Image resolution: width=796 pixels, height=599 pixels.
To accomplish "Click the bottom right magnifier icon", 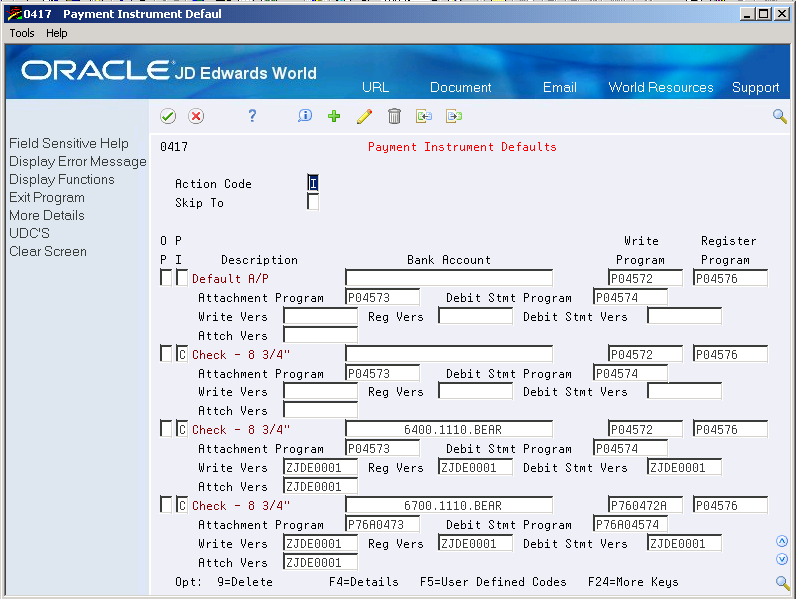I will (782, 583).
